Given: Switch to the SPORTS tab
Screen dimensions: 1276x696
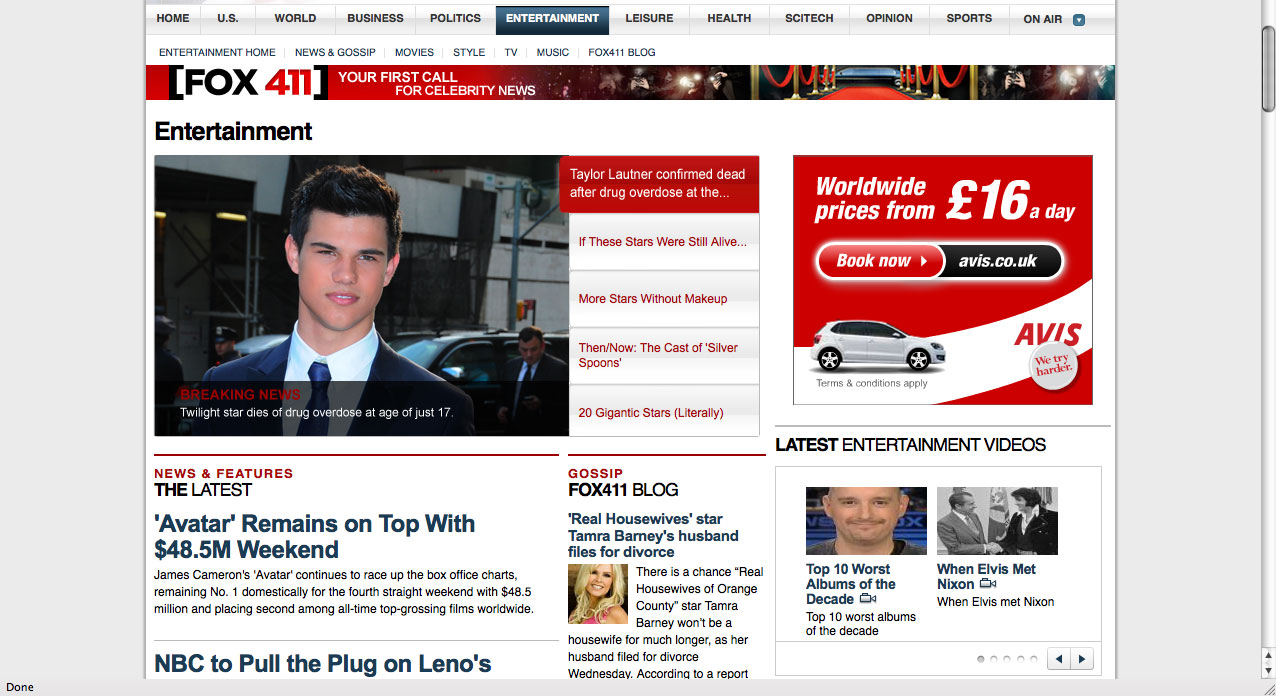Looking at the screenshot, I should point(969,18).
